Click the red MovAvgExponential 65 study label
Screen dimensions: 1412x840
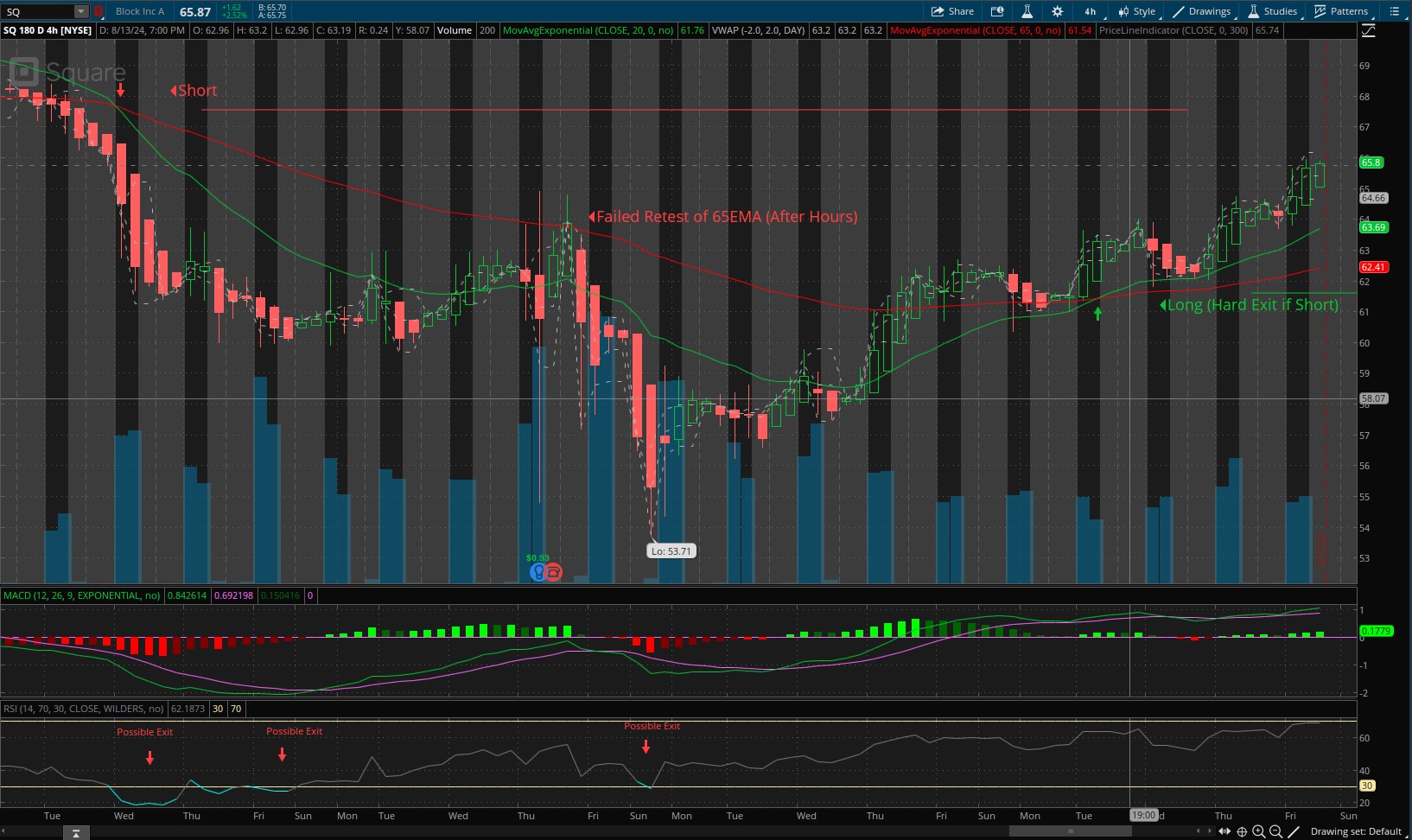point(976,30)
